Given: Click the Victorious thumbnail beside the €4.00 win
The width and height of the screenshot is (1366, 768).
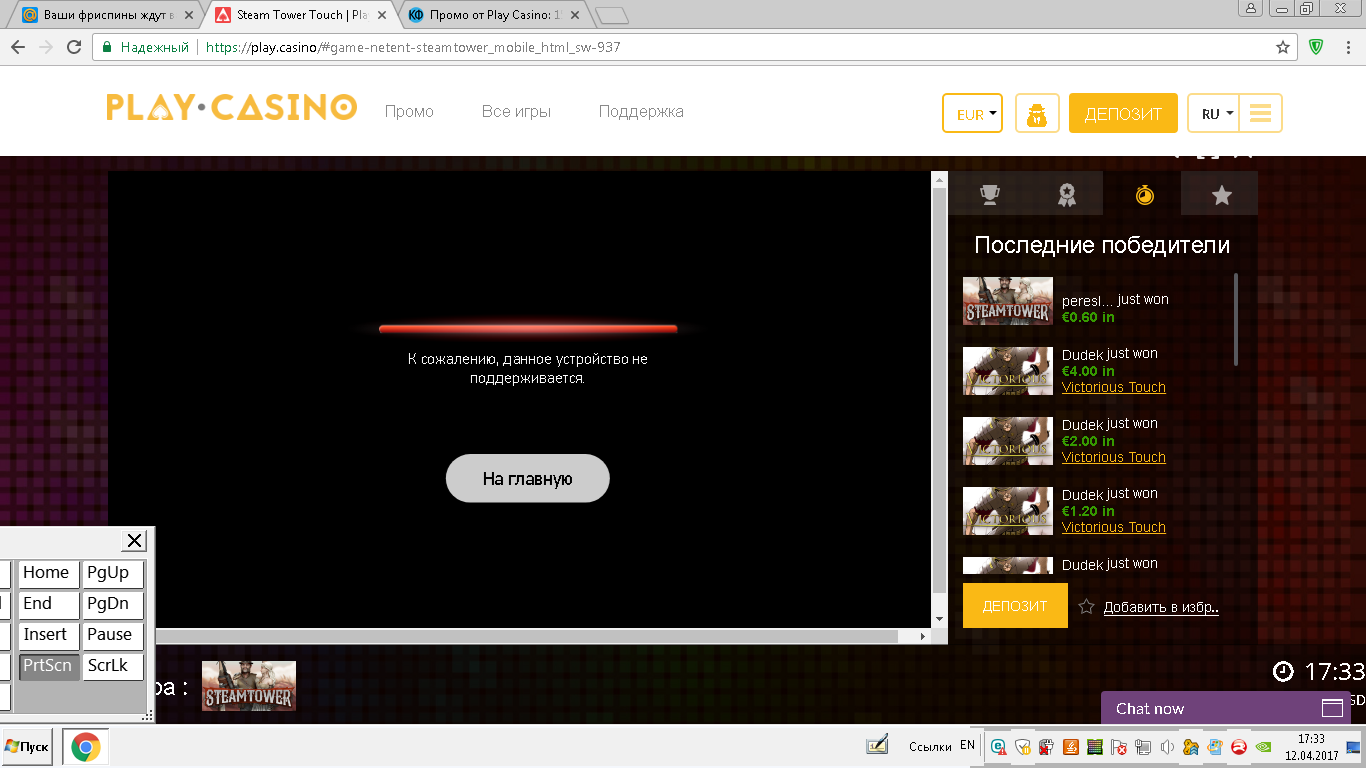Looking at the screenshot, I should (x=1008, y=371).
